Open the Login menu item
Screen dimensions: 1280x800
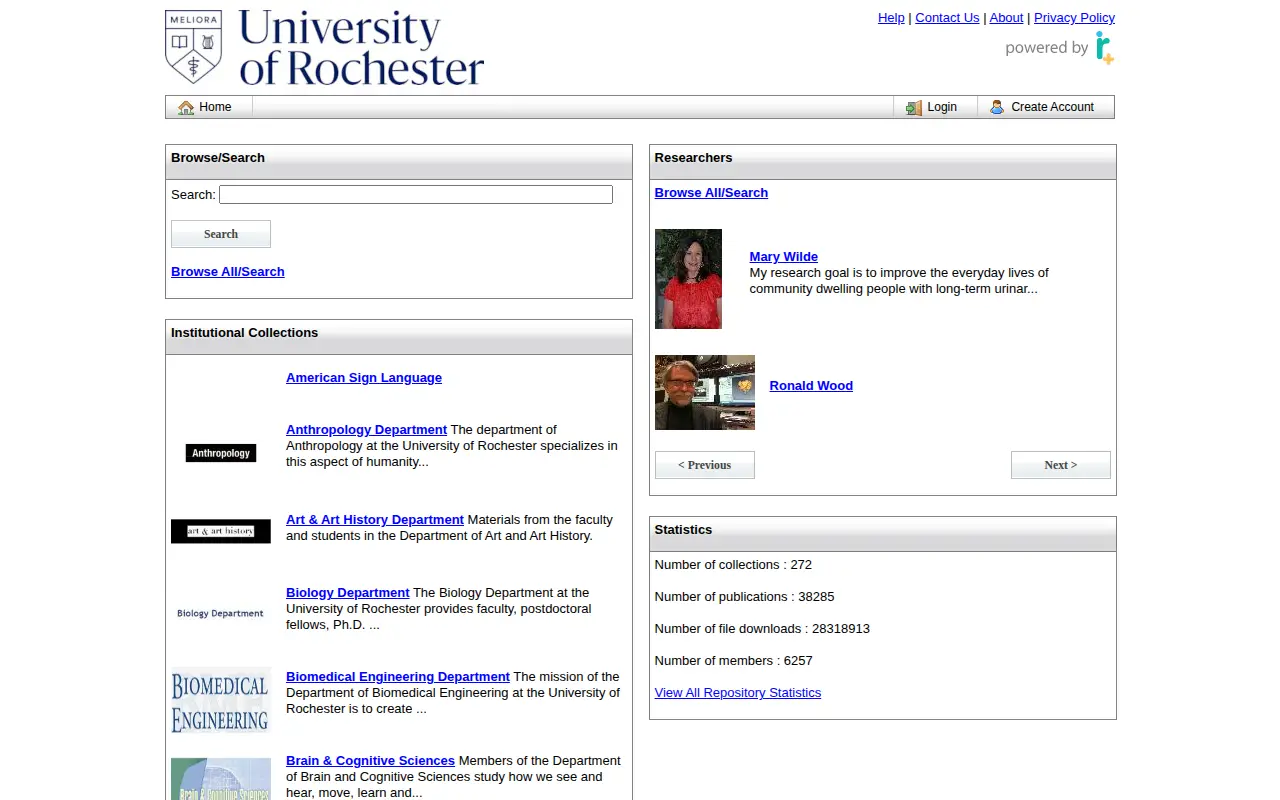(935, 107)
